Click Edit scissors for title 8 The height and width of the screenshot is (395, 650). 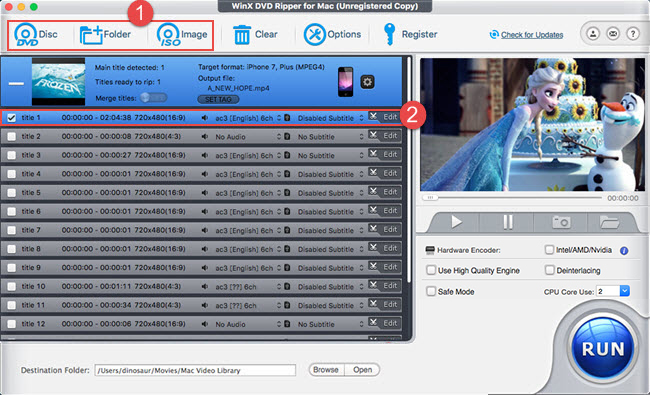[384, 248]
